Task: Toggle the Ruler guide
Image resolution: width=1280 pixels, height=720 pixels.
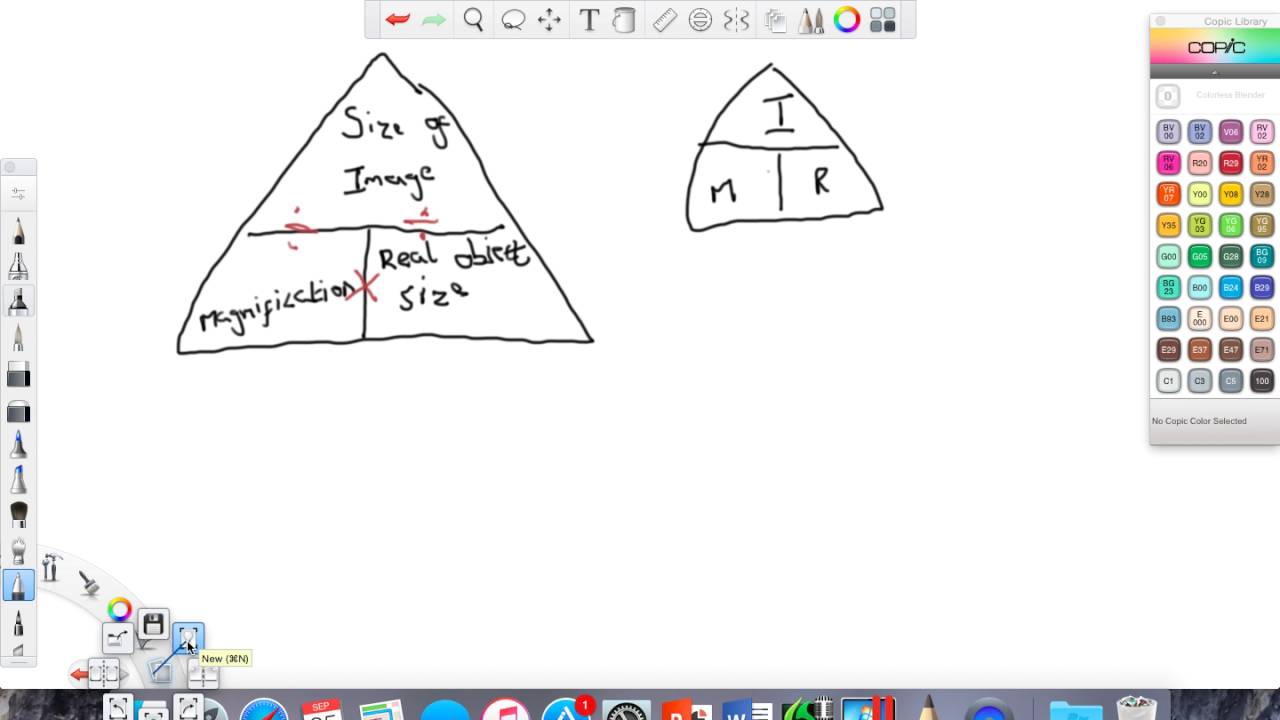Action: pos(664,20)
